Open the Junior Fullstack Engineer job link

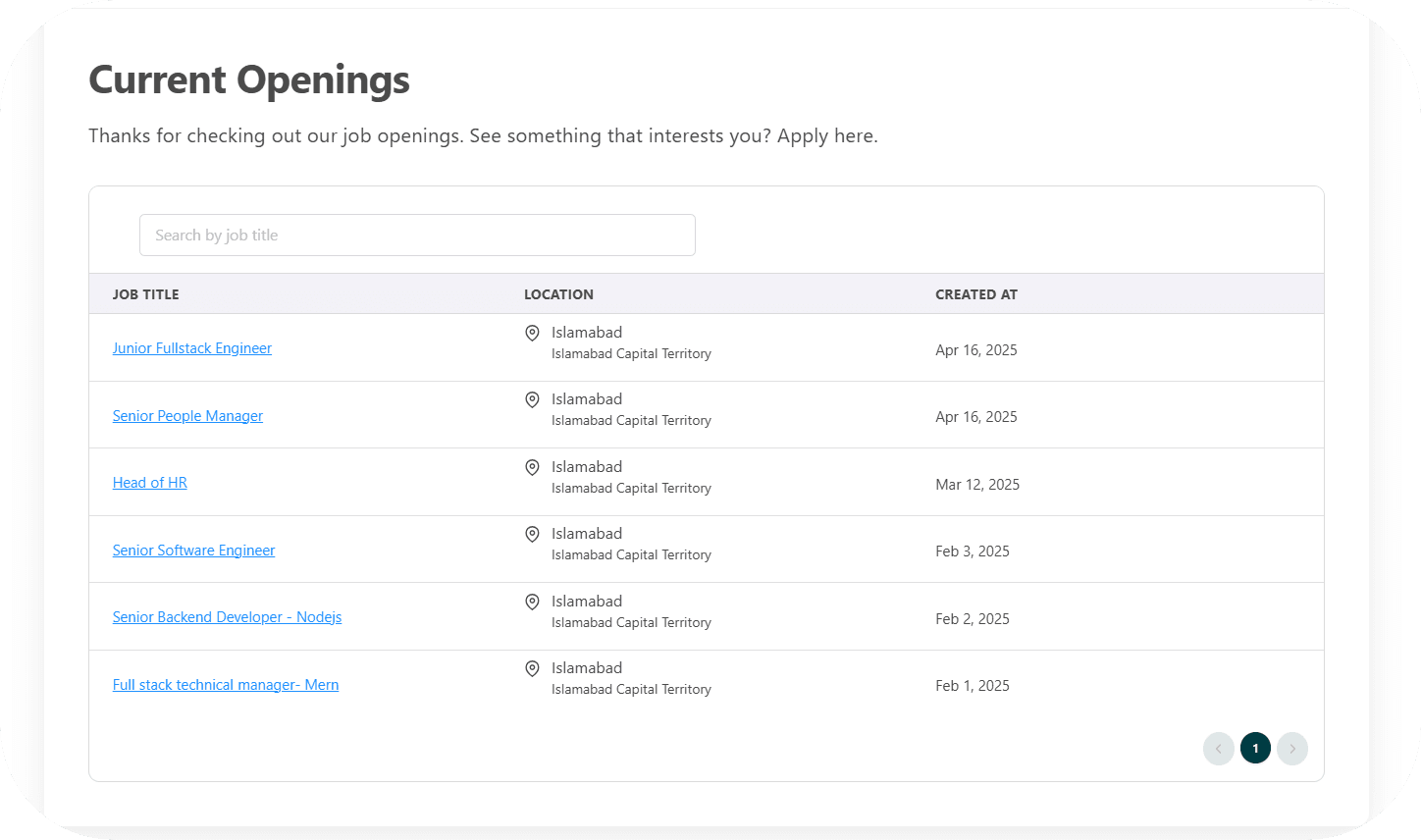[x=192, y=348]
